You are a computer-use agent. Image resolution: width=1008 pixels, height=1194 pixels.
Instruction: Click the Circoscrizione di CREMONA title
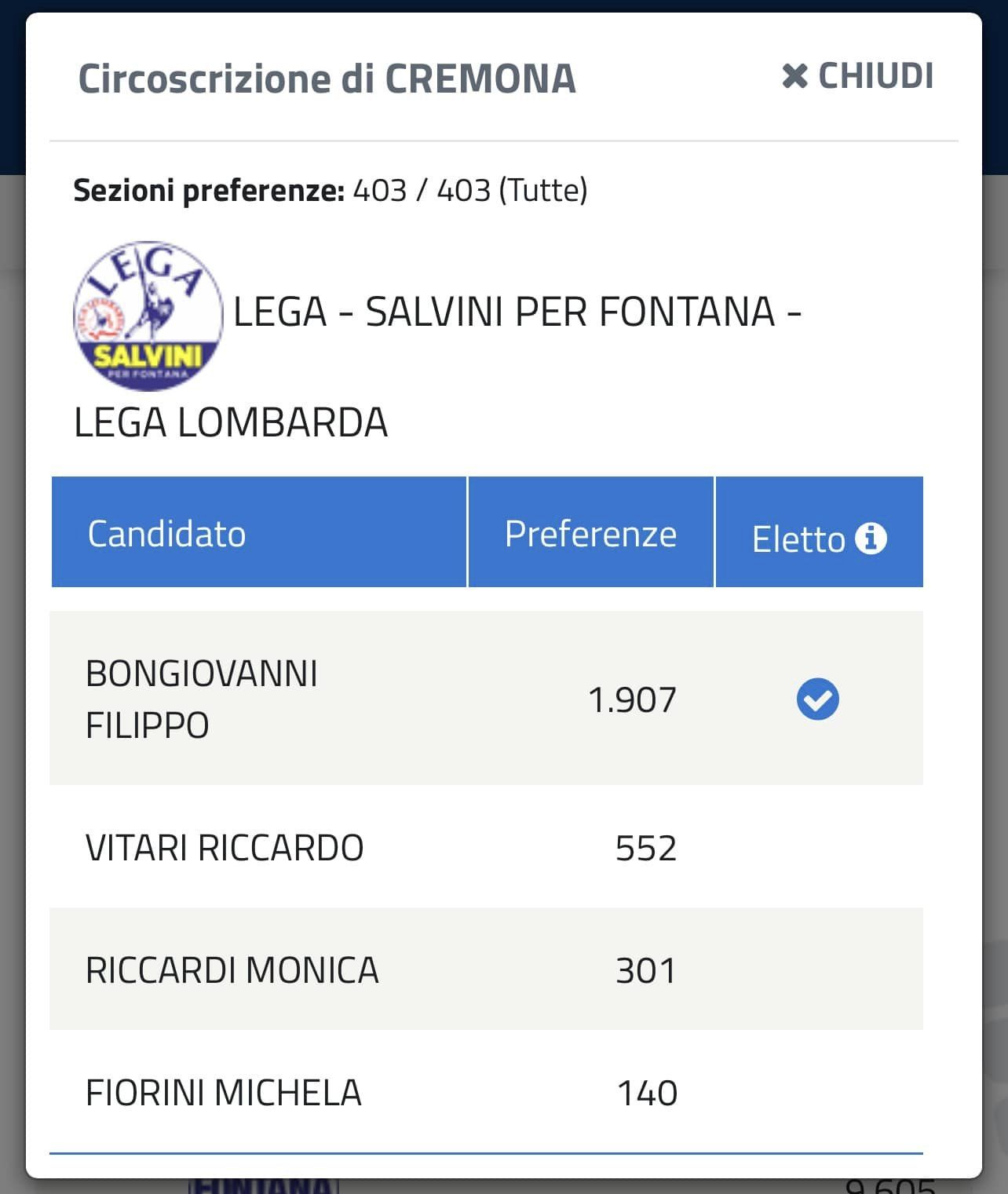tap(327, 79)
